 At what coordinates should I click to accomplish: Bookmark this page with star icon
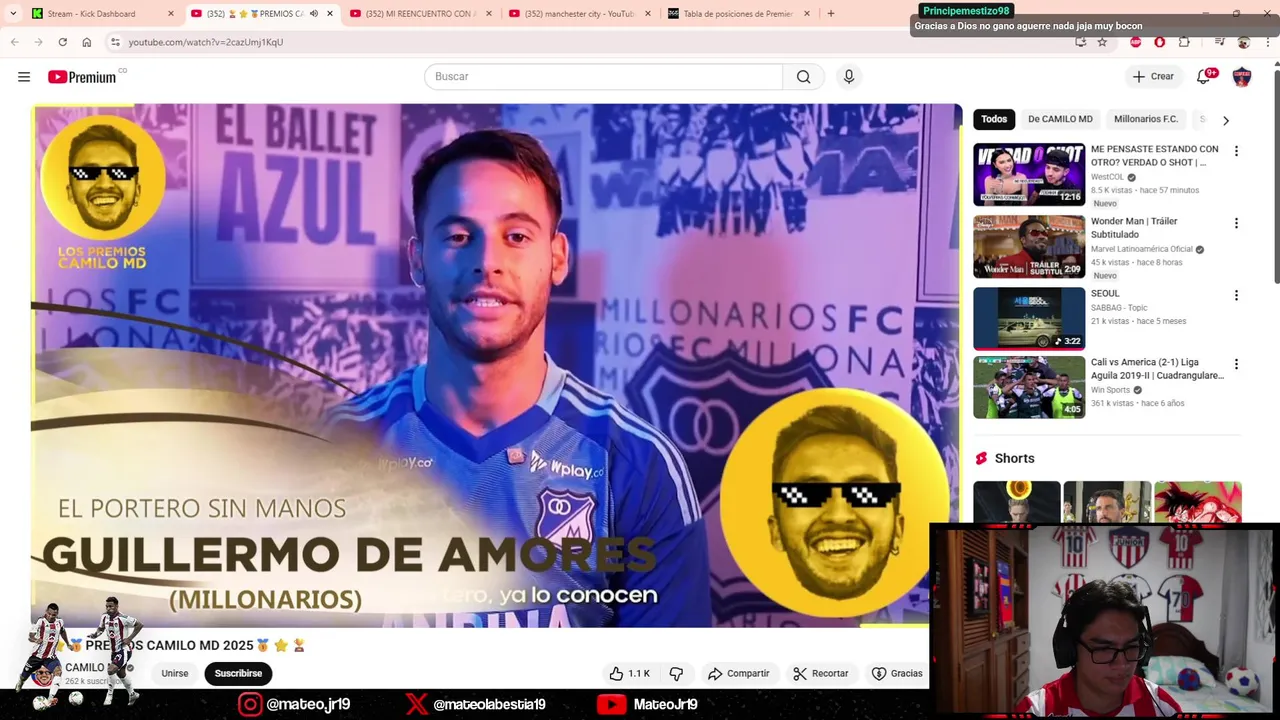(1102, 42)
